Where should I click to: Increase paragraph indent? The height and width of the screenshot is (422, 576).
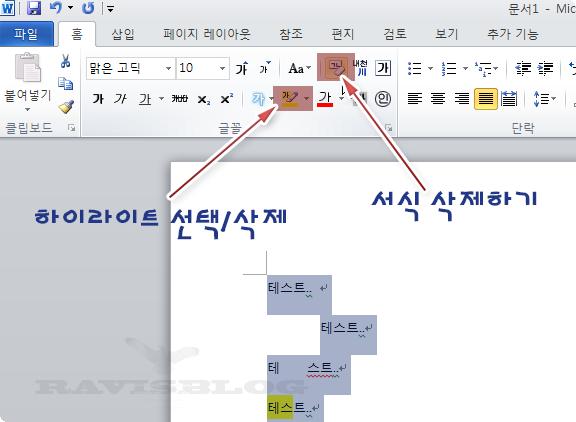[x=546, y=68]
